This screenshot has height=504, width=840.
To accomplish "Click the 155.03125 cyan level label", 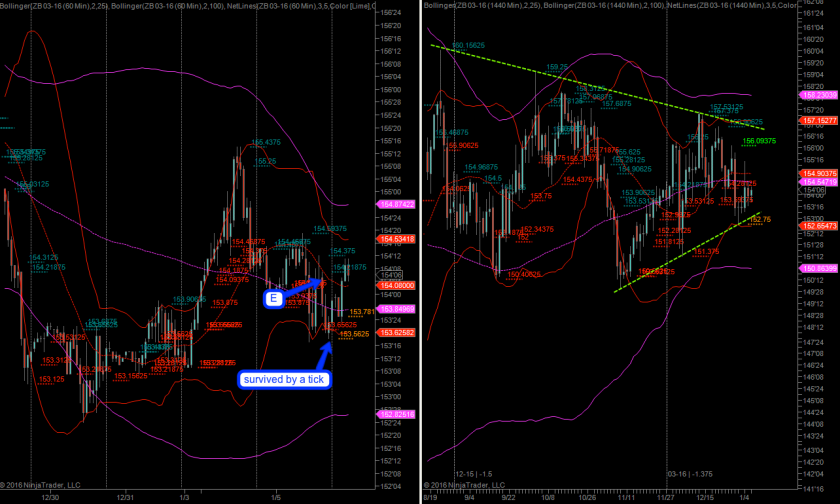I will click(x=33, y=184).
